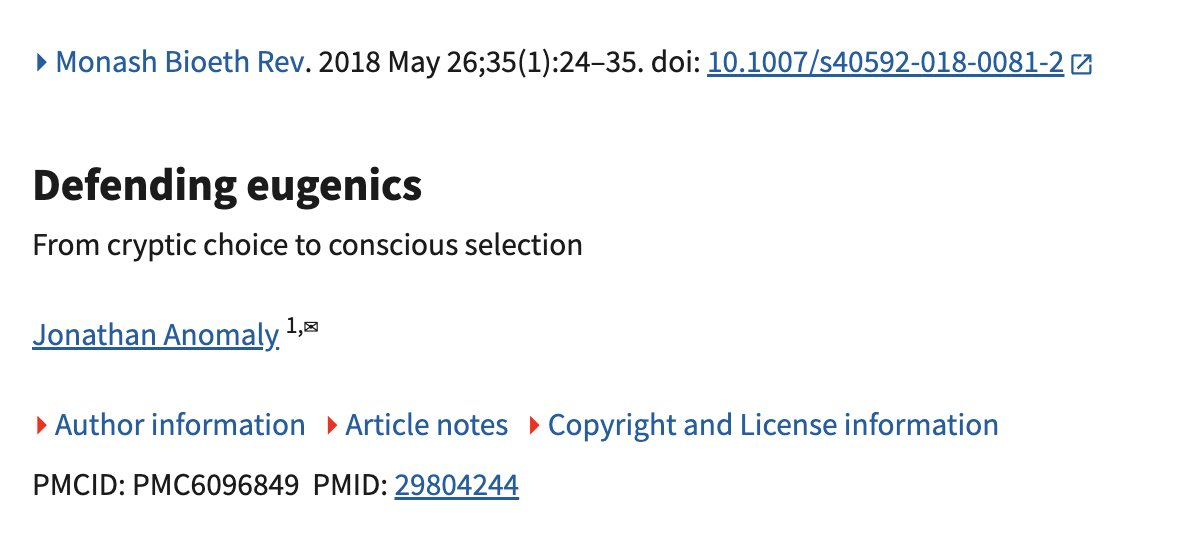Click subtitle "From cryptic choice to conscious selection"
The height and width of the screenshot is (548, 1204).
point(307,244)
